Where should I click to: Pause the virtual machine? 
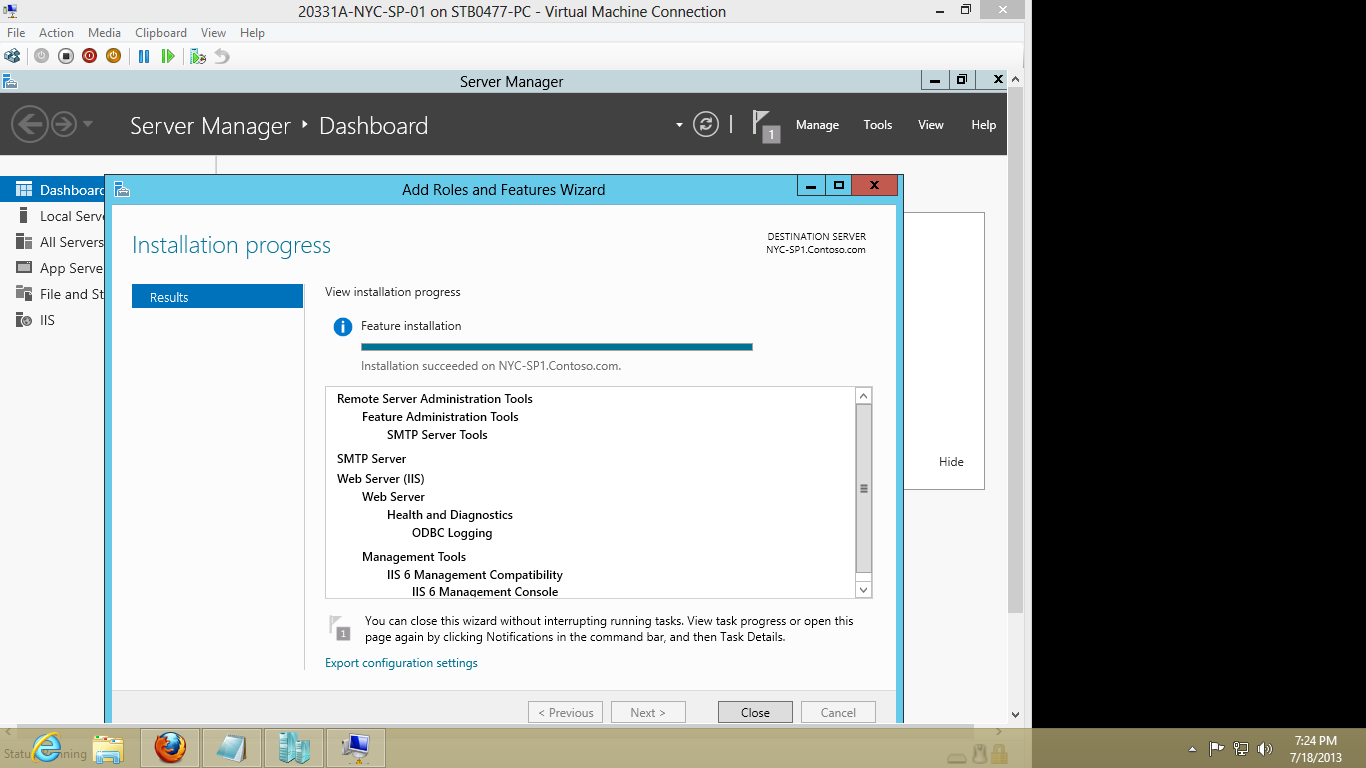point(144,56)
